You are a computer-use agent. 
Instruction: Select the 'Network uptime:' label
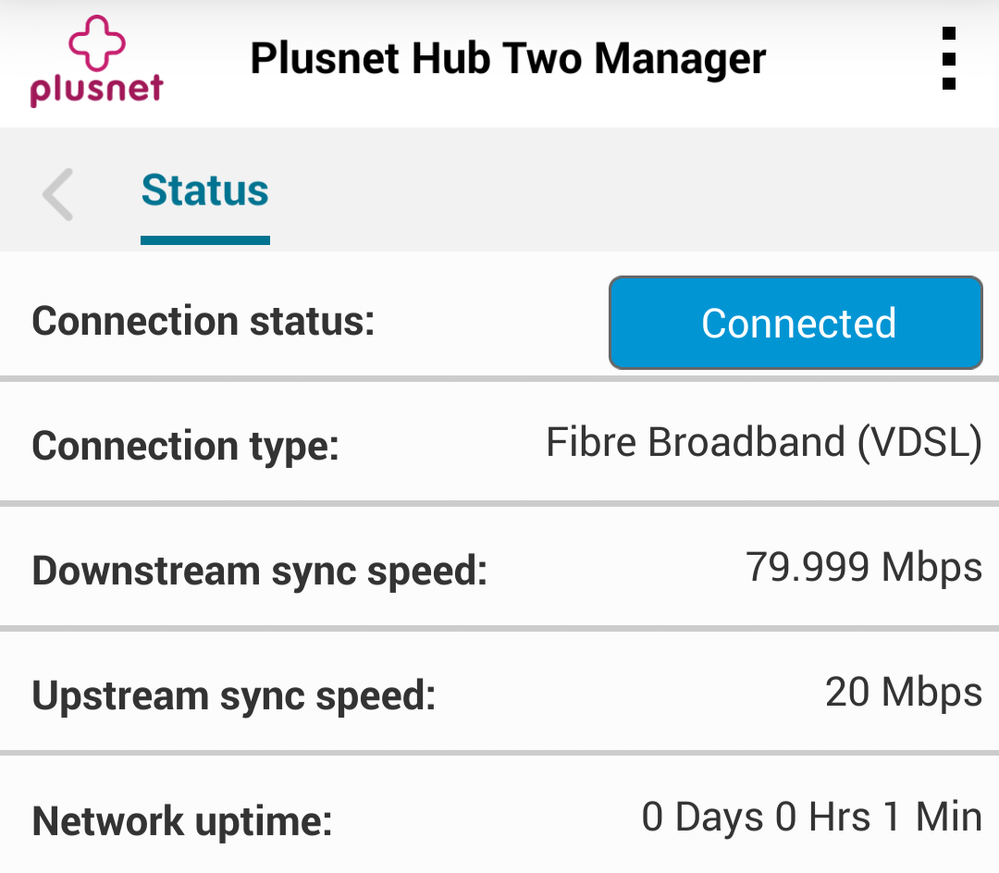coord(181,822)
